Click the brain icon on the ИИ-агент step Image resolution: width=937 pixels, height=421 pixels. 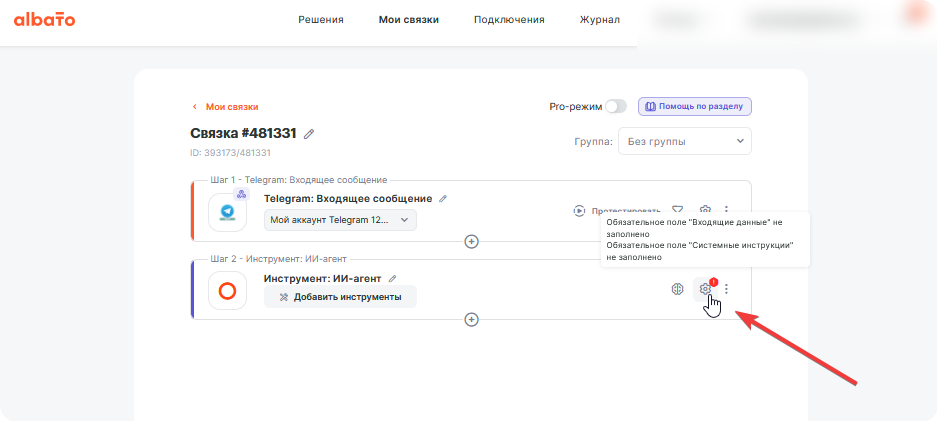point(677,289)
